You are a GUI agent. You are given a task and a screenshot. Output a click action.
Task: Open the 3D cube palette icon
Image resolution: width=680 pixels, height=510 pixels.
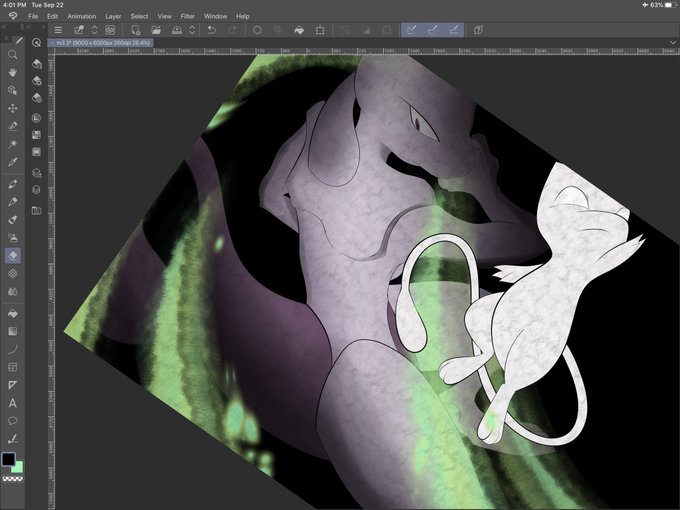tap(36, 190)
